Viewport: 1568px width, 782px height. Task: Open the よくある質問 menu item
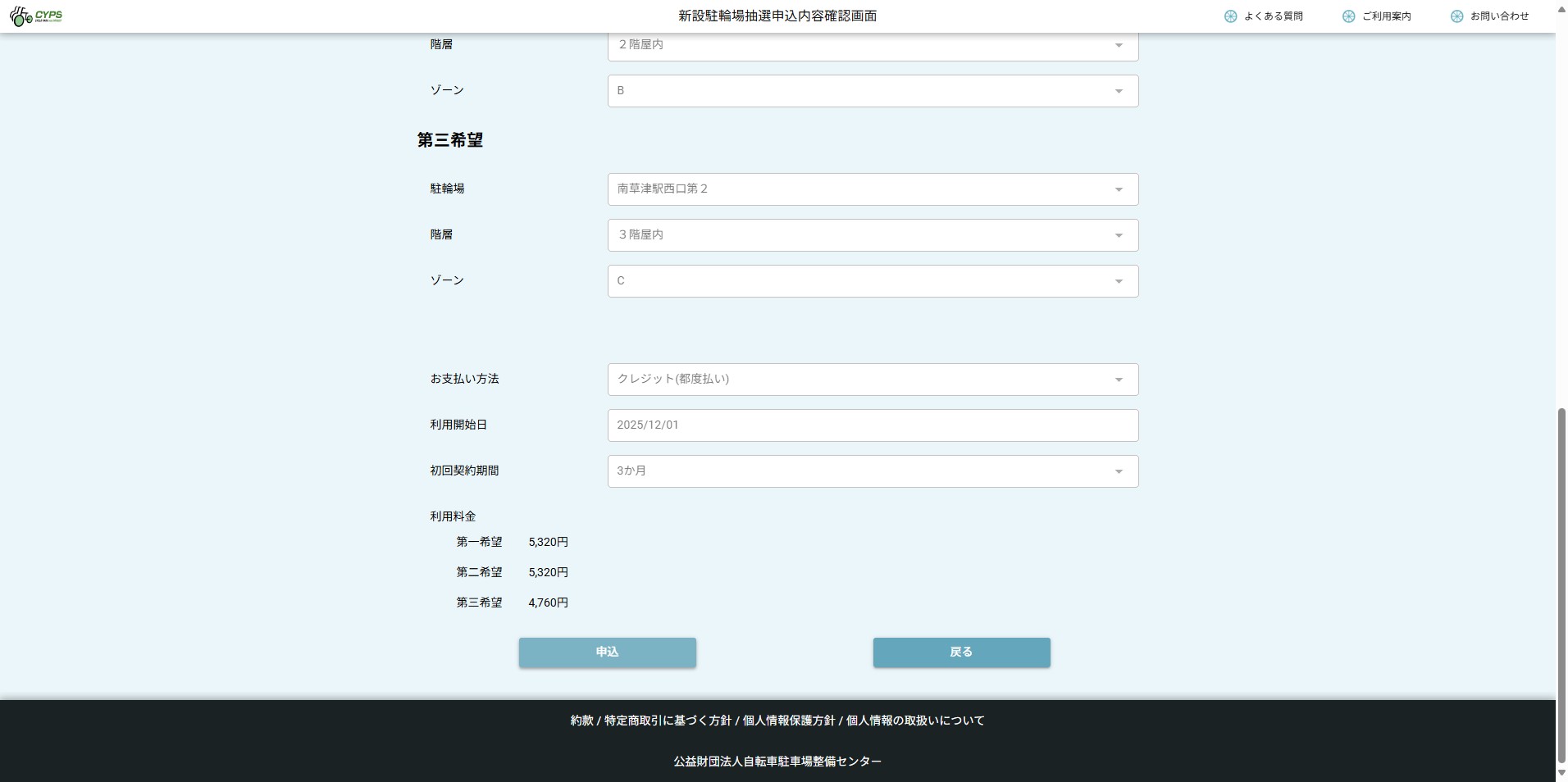point(1273,16)
